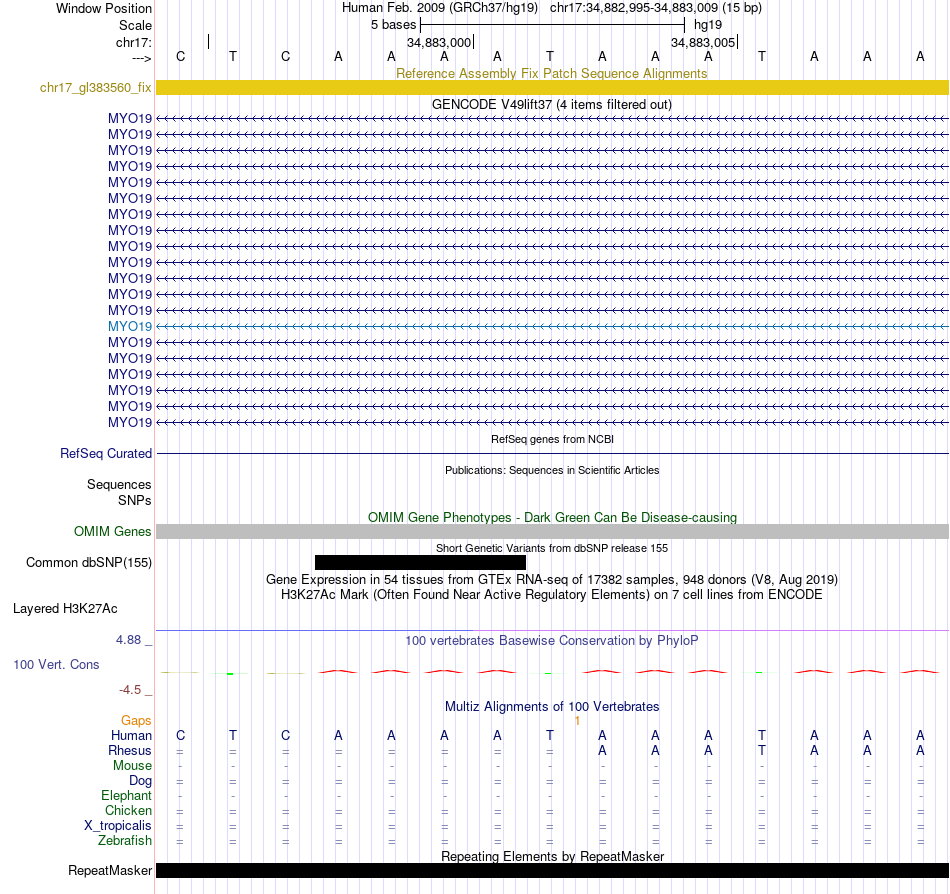Open Reference Assembly Fix Patch Sequence Alignments track title

(x=551, y=73)
